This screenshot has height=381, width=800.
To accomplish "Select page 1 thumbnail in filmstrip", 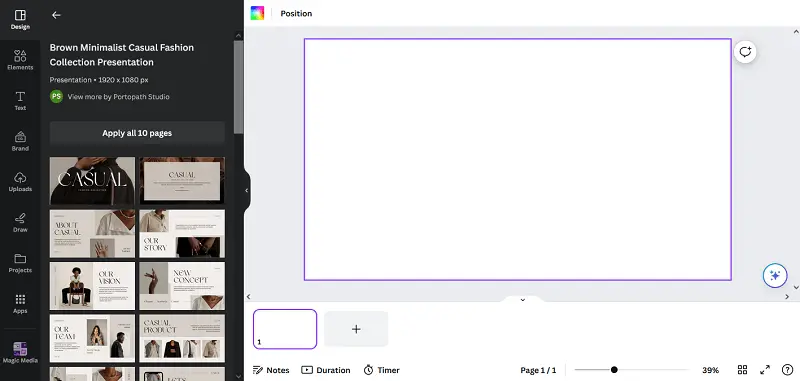I will 285,329.
